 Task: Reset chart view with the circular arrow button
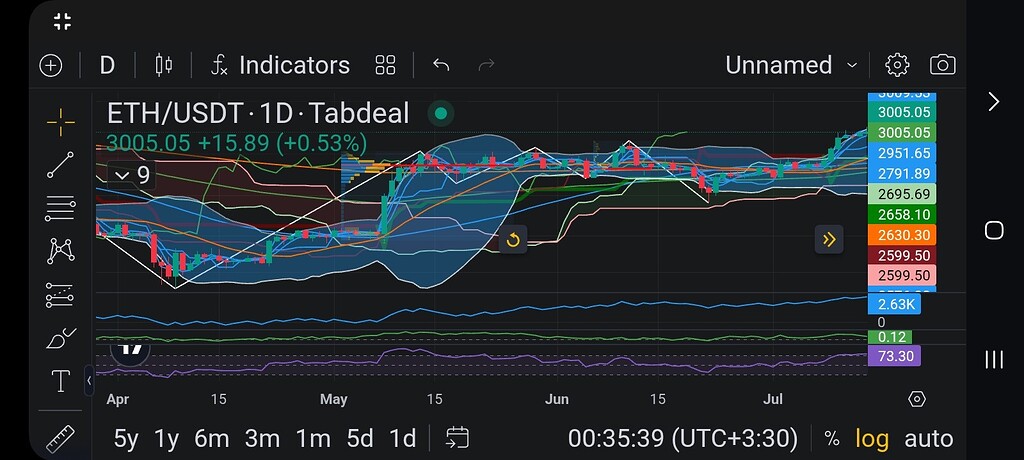click(513, 240)
